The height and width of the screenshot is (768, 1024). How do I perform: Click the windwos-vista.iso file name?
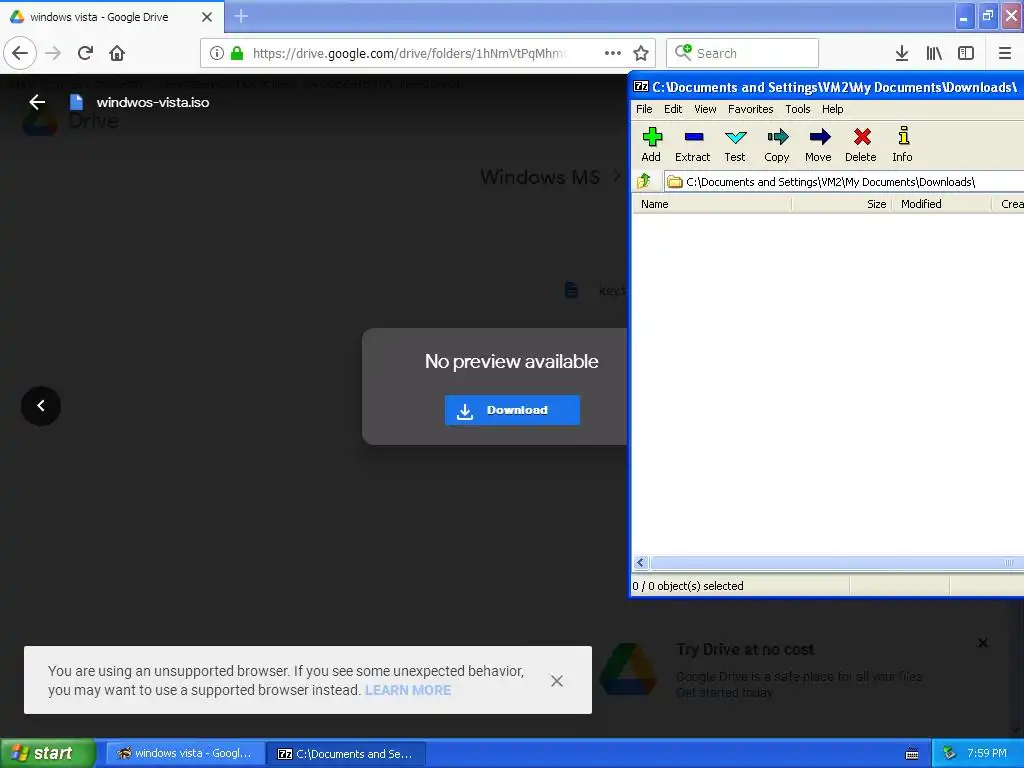coord(153,102)
